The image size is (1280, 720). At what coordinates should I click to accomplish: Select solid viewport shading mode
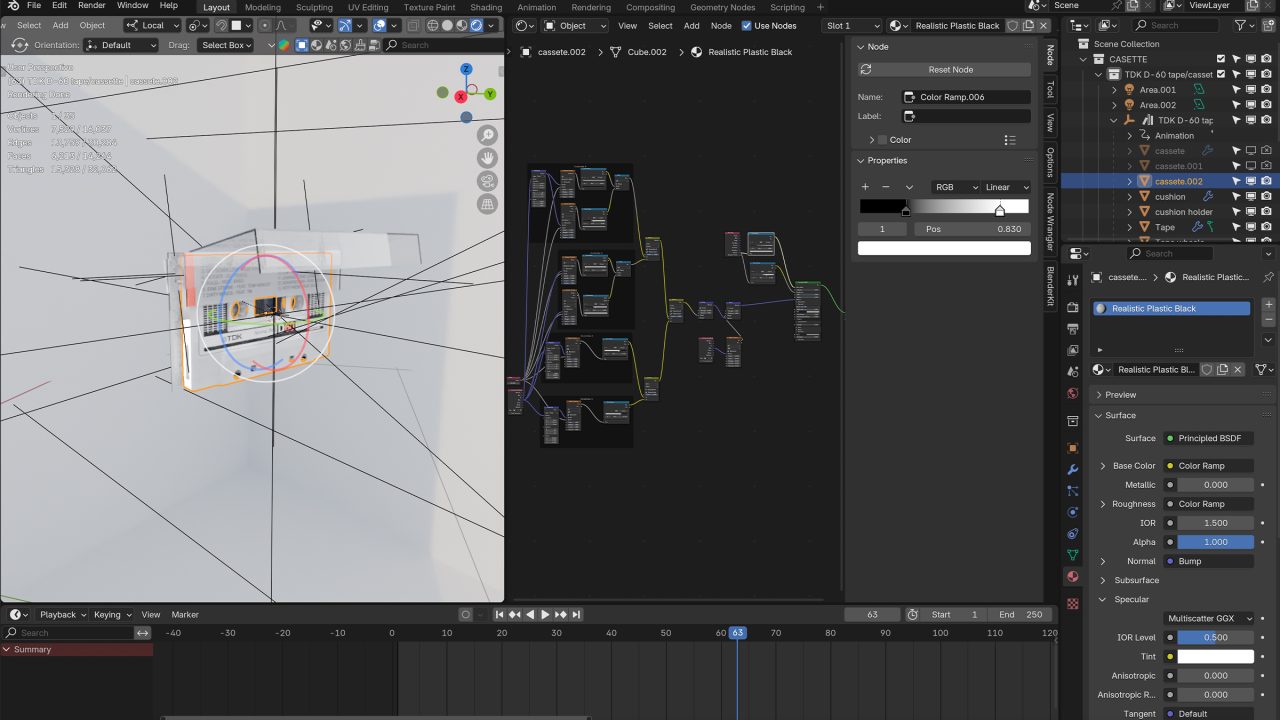[447, 25]
